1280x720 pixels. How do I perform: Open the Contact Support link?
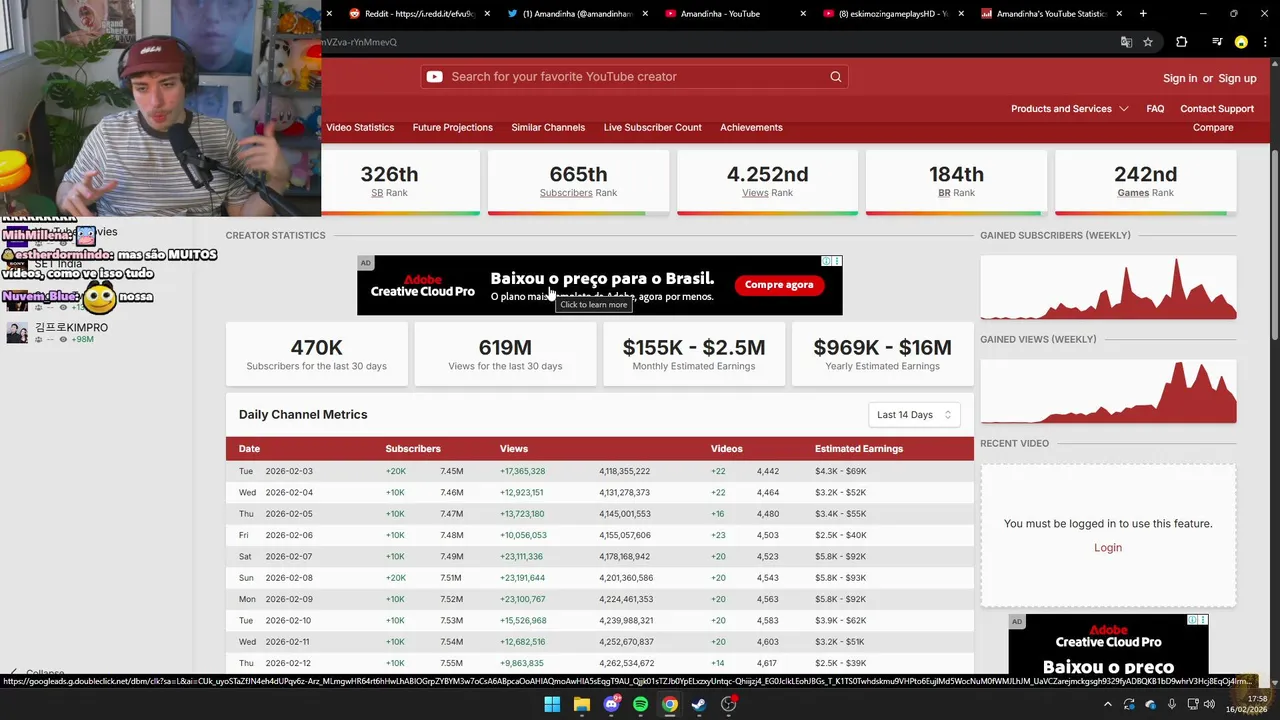(x=1217, y=108)
